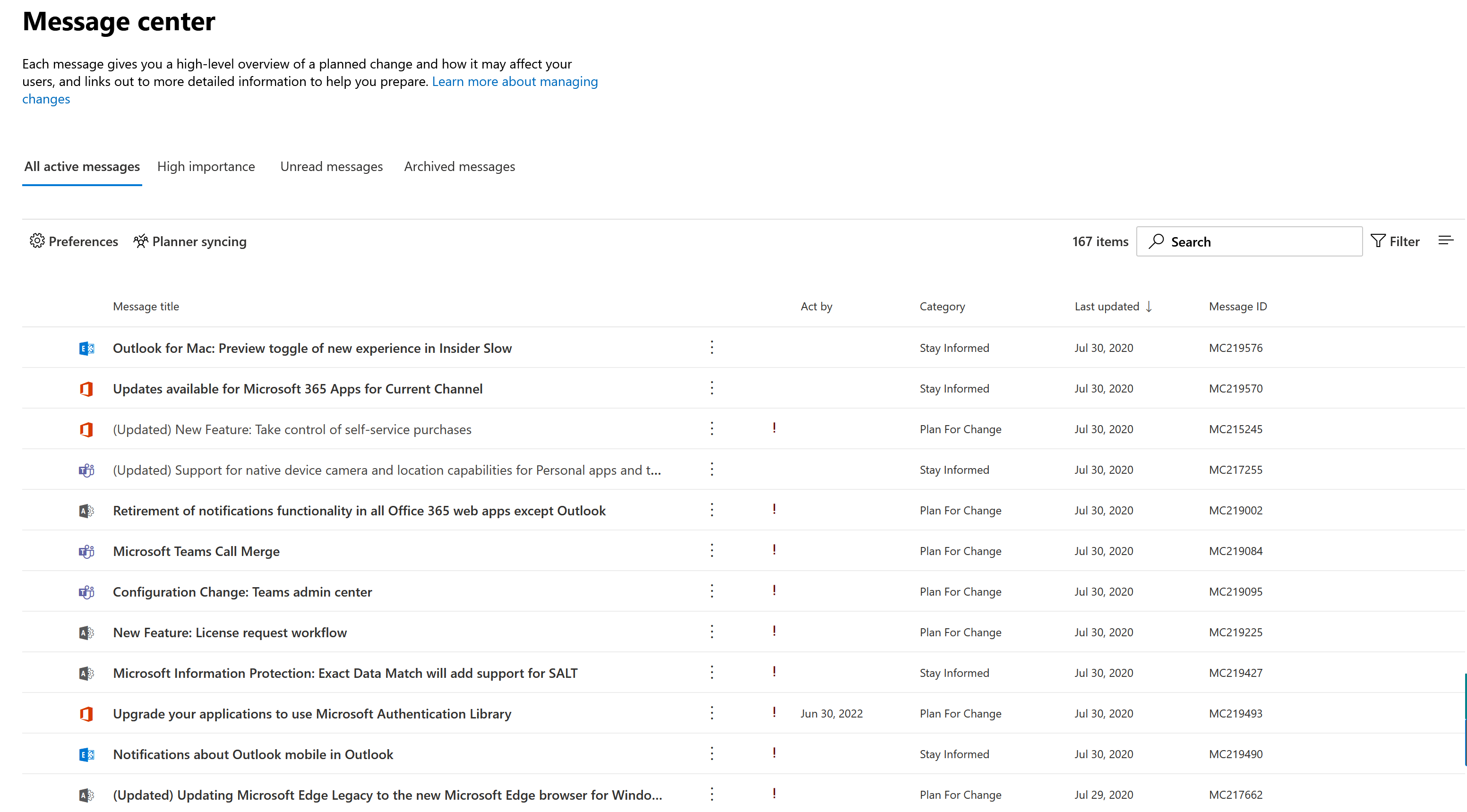Click high importance mark on Teams Call Merge row

coord(774,549)
